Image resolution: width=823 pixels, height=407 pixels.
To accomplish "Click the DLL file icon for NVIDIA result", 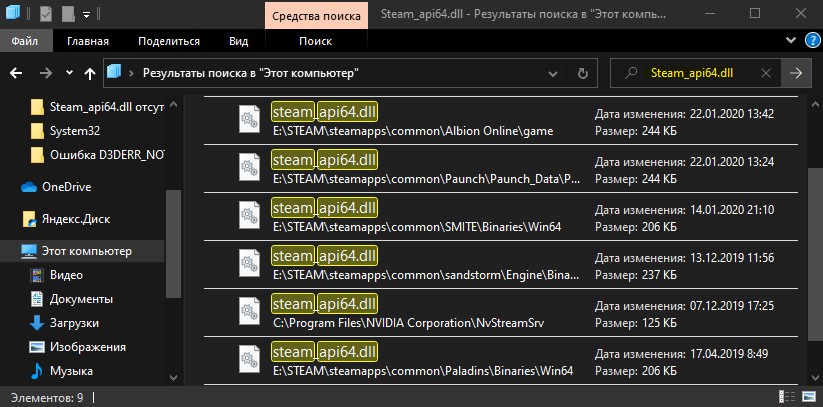I will [249, 311].
